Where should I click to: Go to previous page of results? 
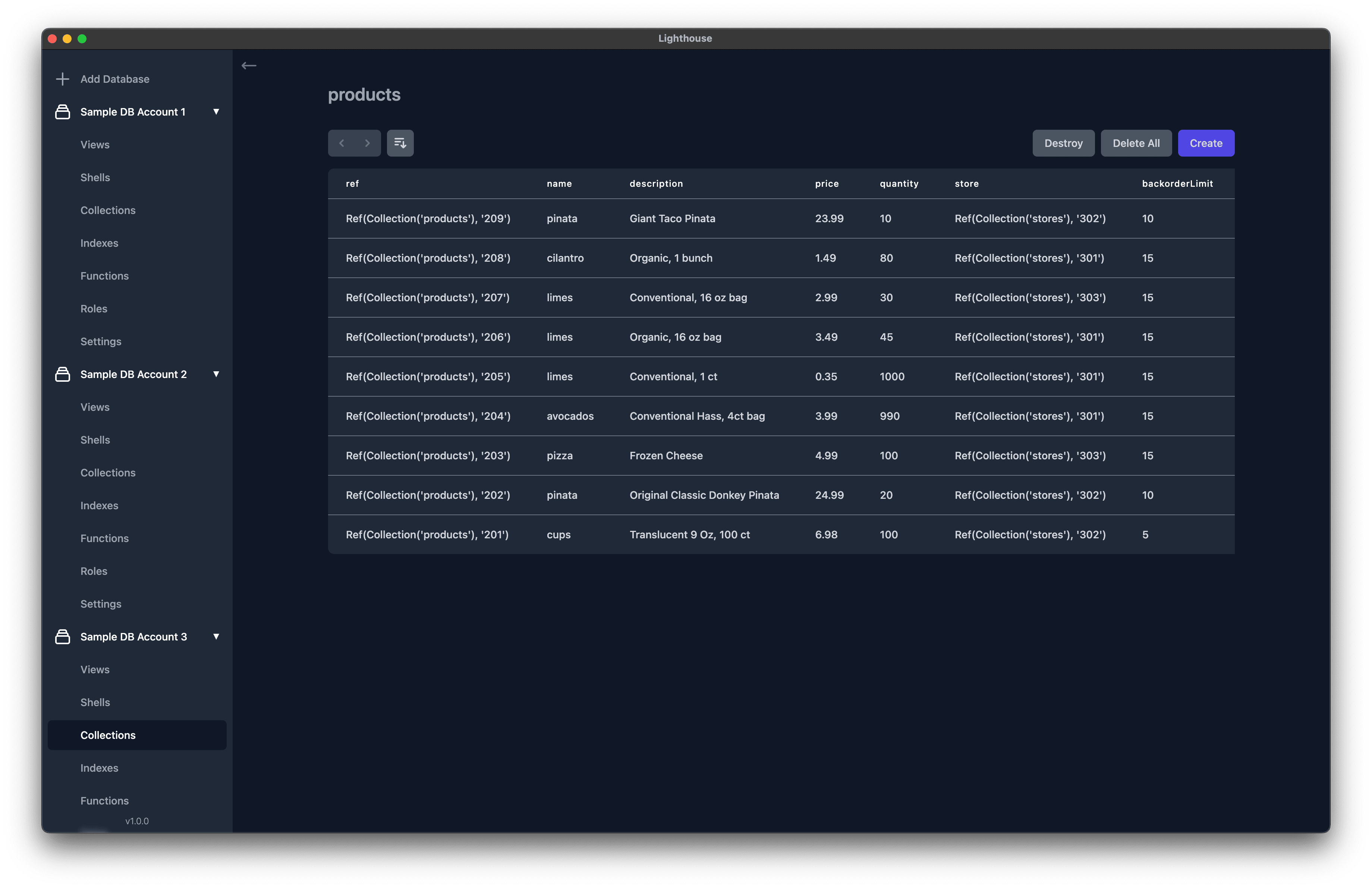click(341, 143)
